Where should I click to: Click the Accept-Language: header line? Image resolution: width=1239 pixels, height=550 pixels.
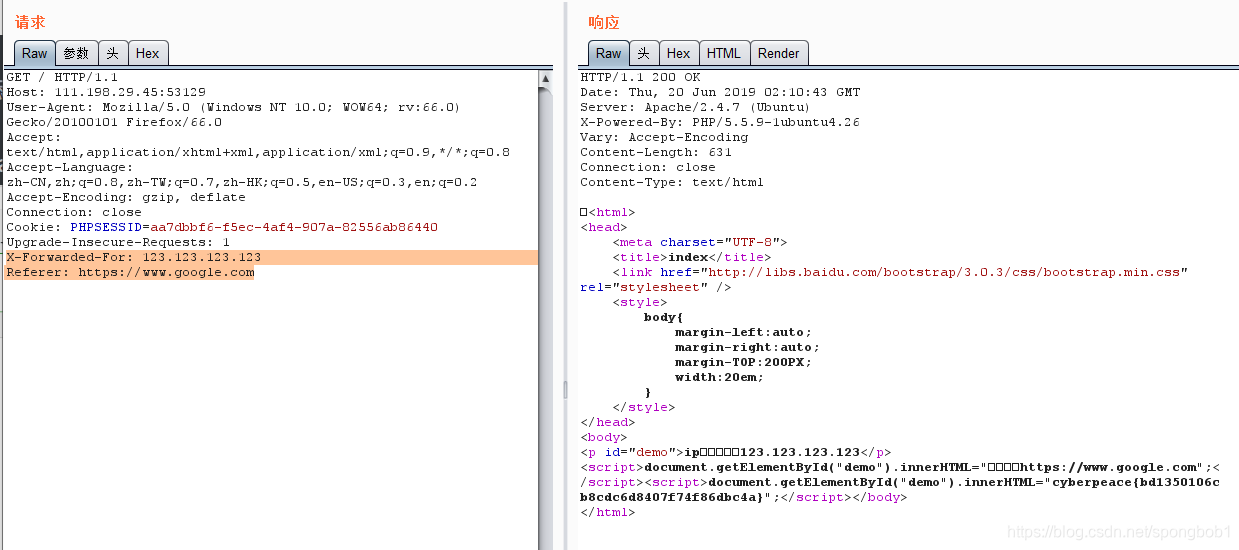[69, 167]
